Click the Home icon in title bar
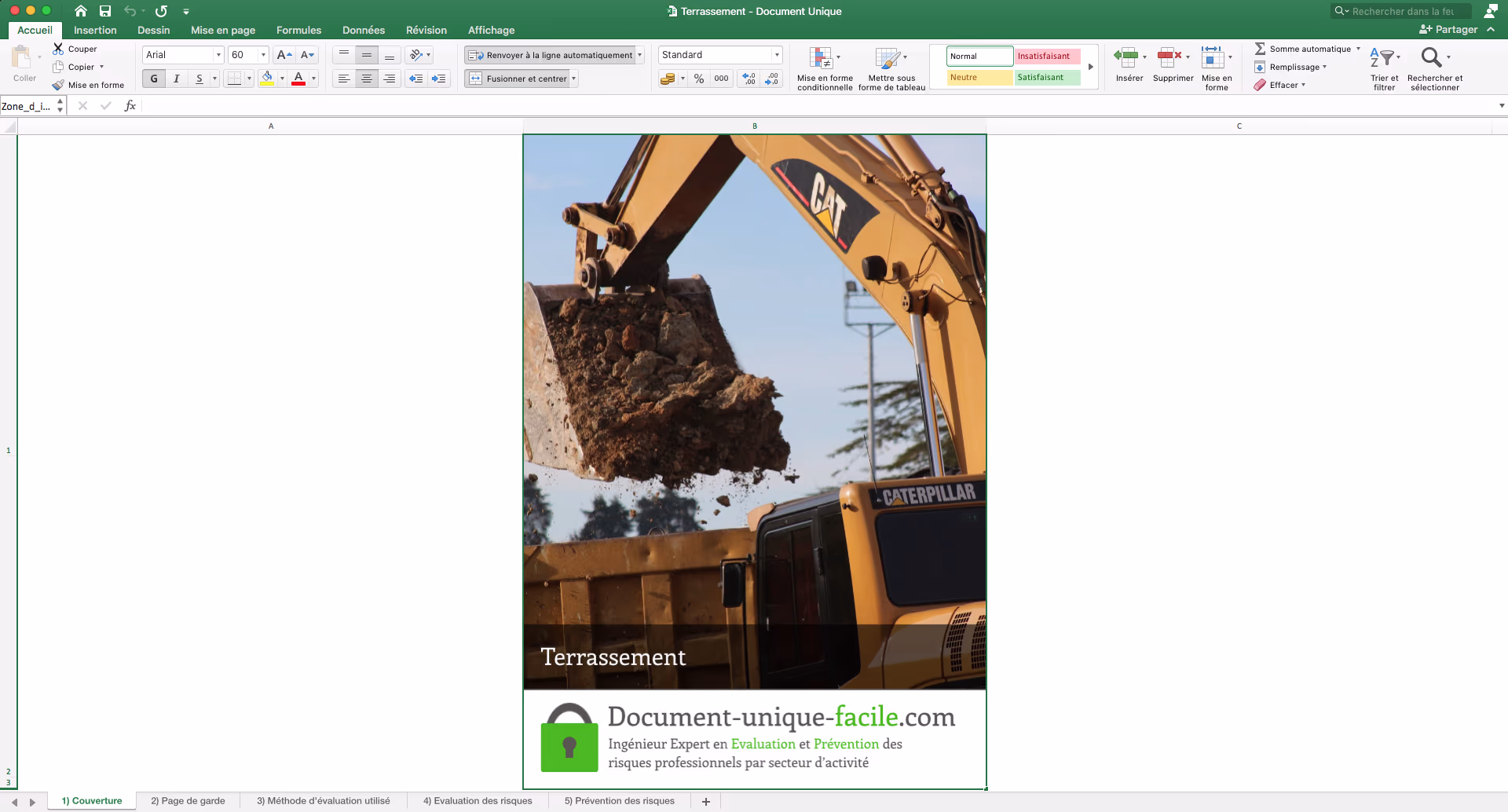This screenshot has width=1508, height=812. click(81, 11)
